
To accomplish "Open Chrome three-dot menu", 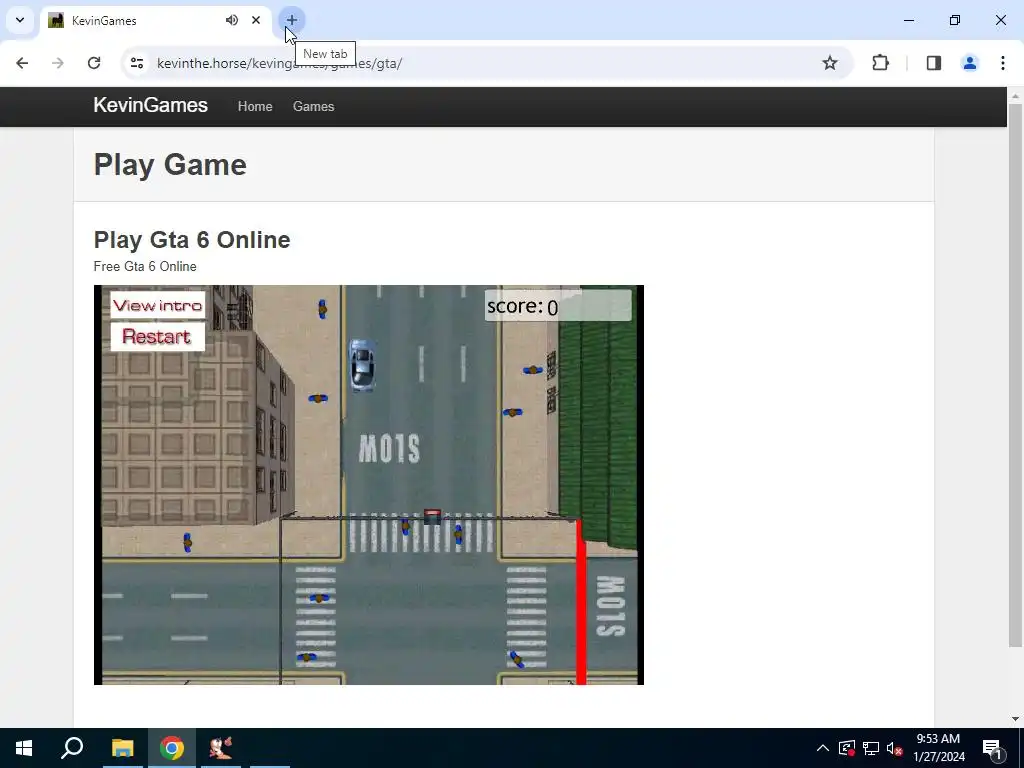I will (1002, 63).
